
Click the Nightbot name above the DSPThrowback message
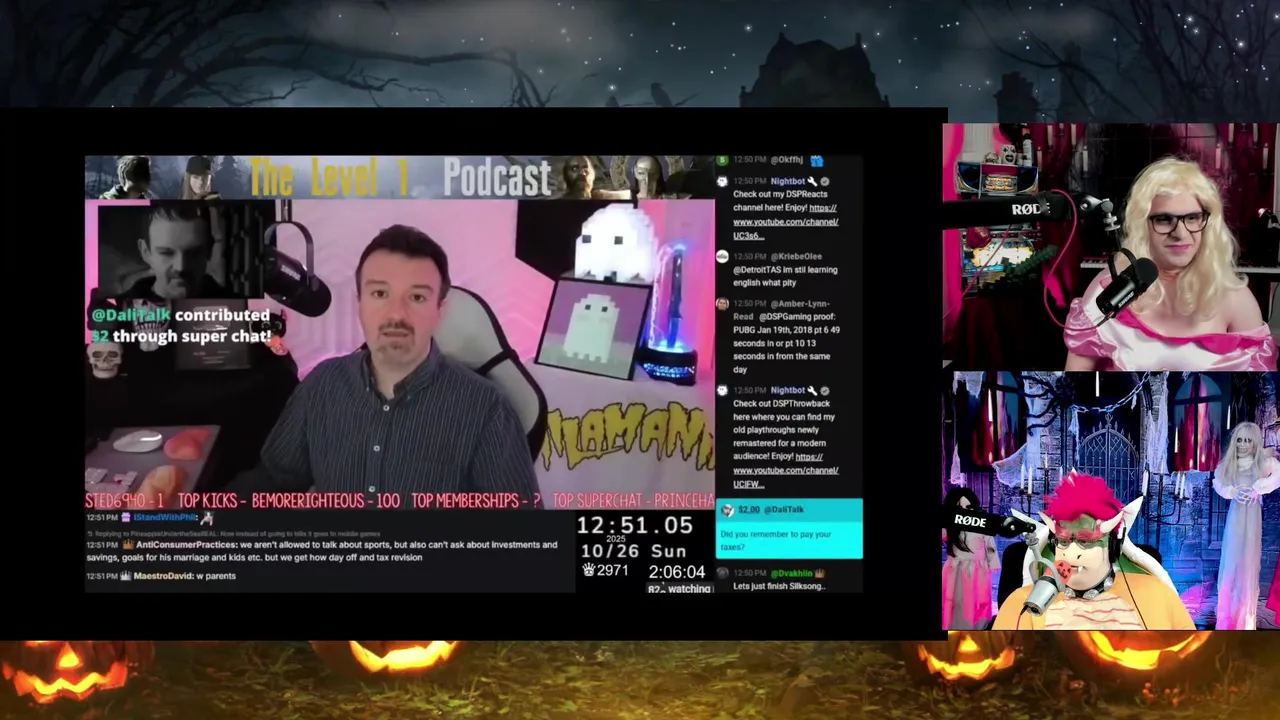point(788,391)
